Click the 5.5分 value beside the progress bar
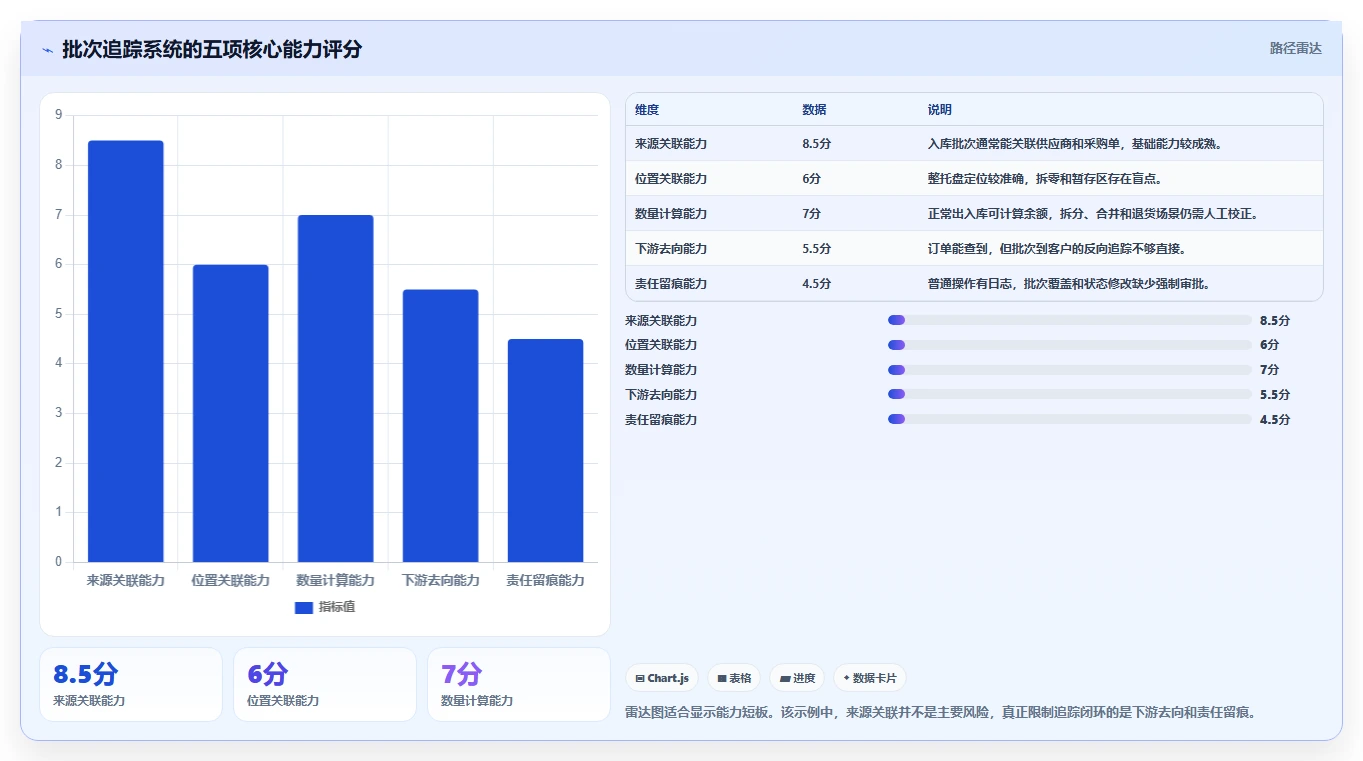 (1275, 395)
